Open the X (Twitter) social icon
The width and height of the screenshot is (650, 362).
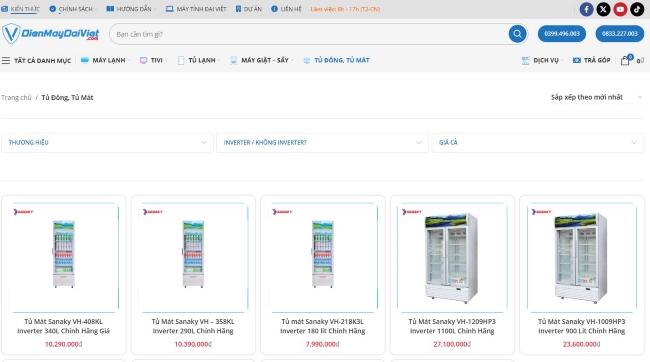(603, 9)
